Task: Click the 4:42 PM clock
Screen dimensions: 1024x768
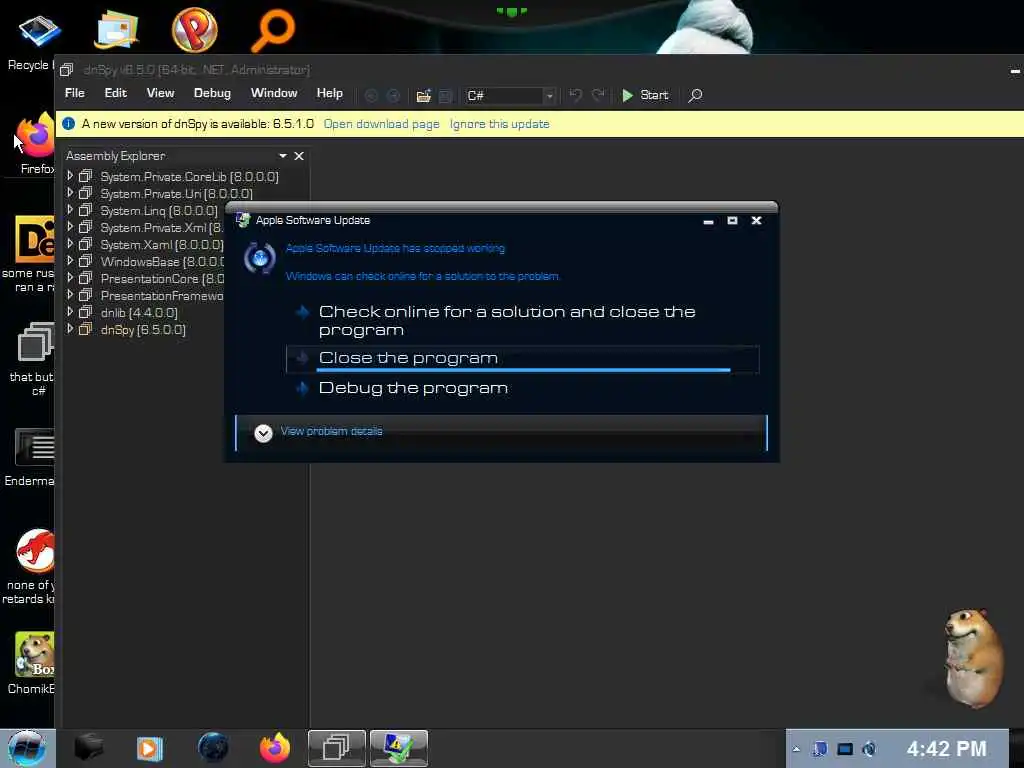Action: pyautogui.click(x=946, y=749)
